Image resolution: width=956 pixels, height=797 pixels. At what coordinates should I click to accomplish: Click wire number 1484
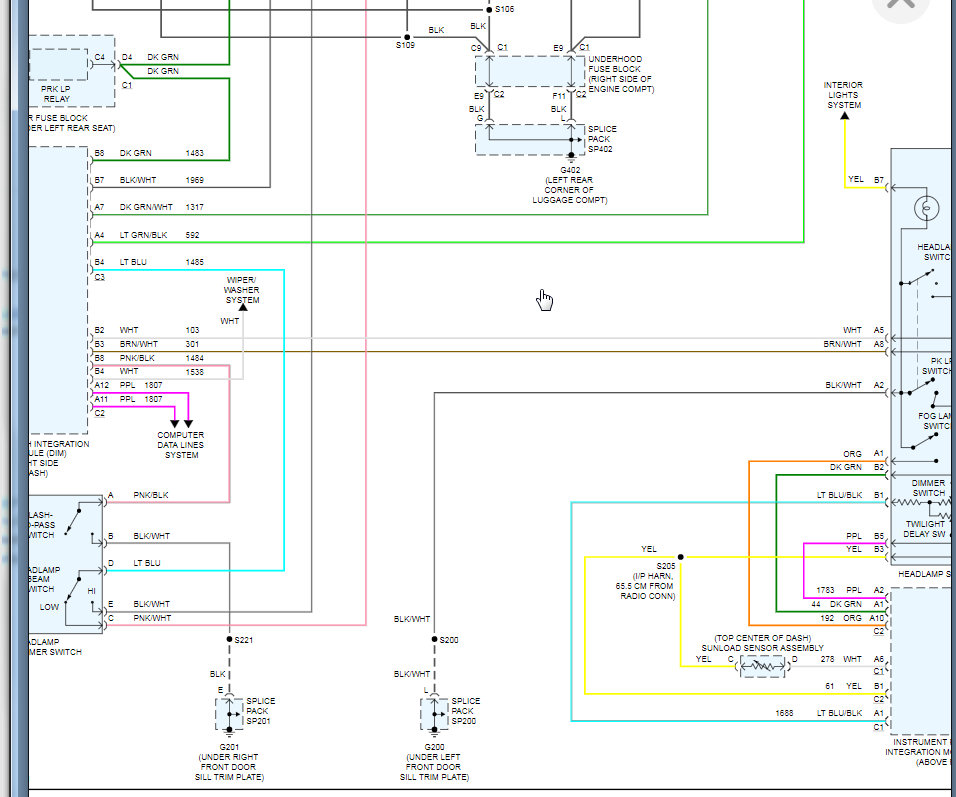pyautogui.click(x=194, y=358)
